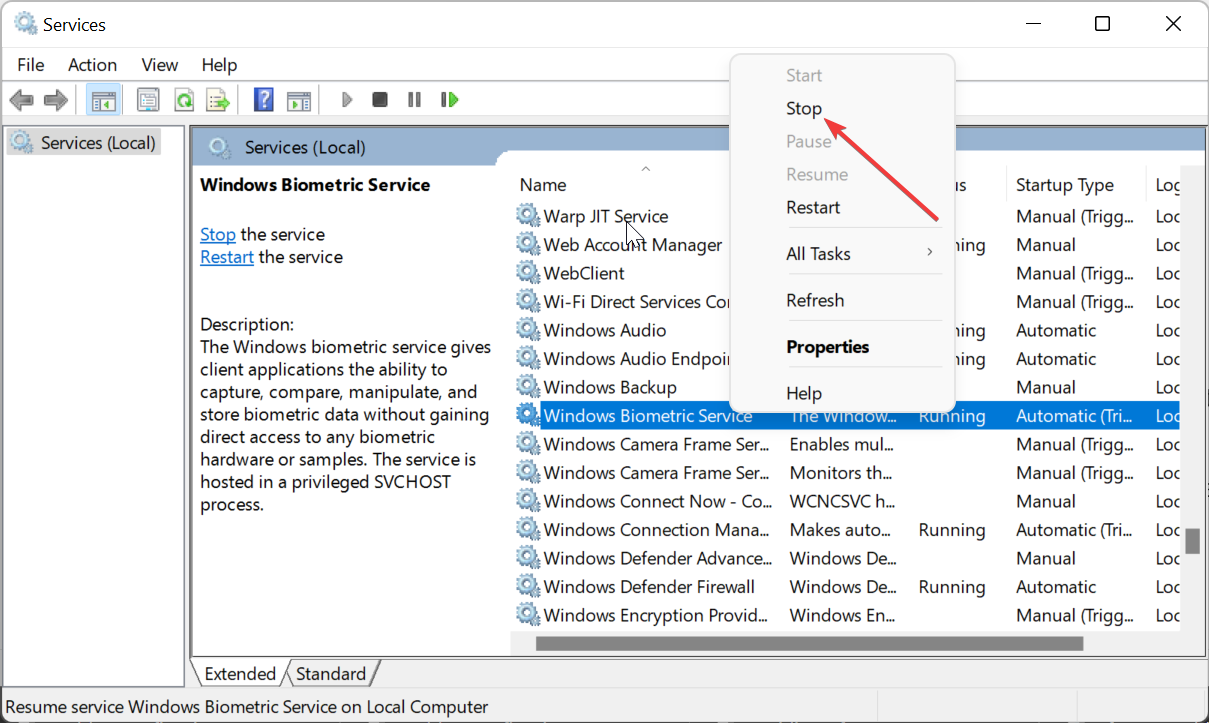Toggle the Show/Hide Console Tree icon

pos(104,100)
